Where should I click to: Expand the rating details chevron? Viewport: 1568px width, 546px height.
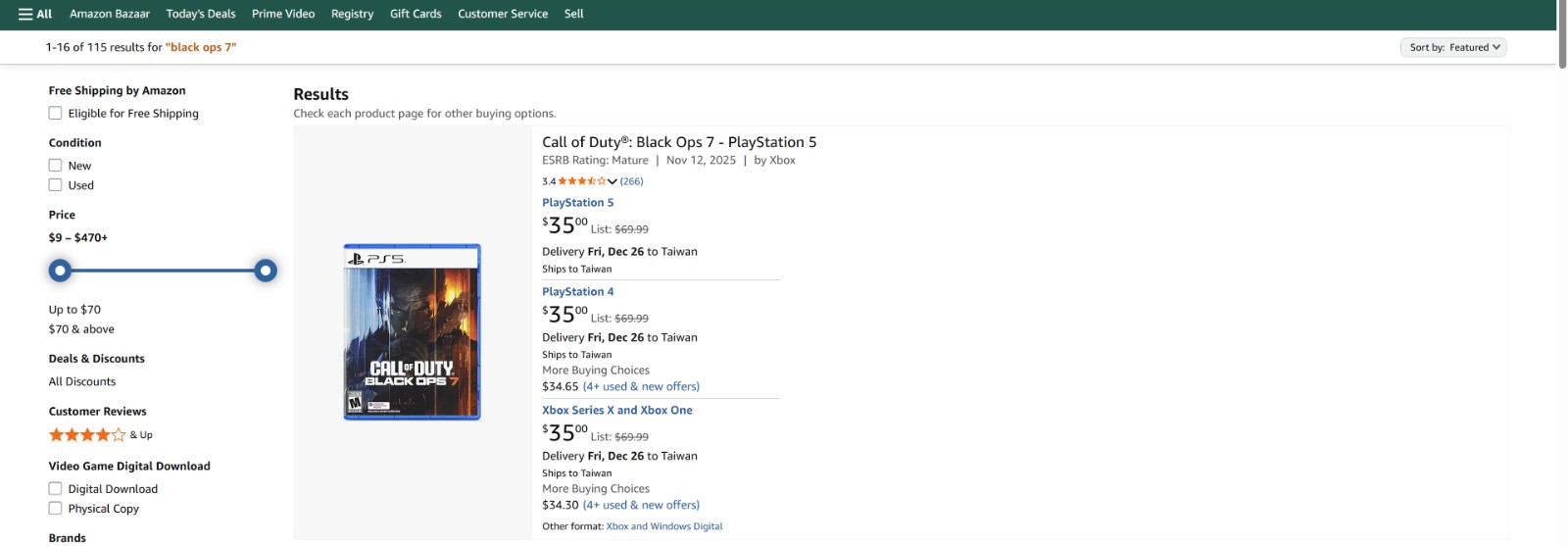point(612,181)
